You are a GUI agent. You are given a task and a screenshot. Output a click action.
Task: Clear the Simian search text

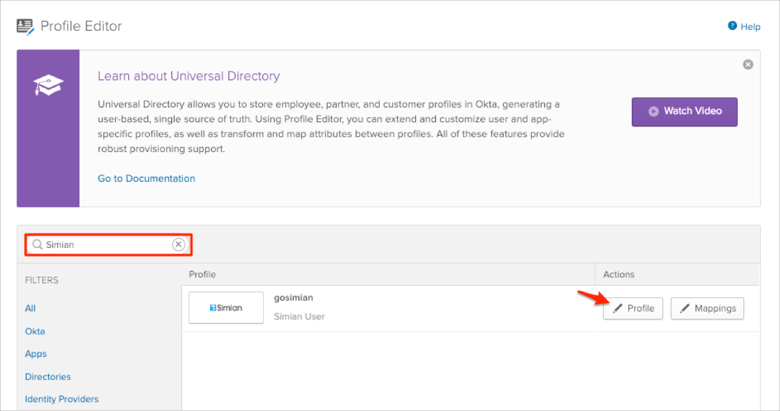[x=178, y=244]
